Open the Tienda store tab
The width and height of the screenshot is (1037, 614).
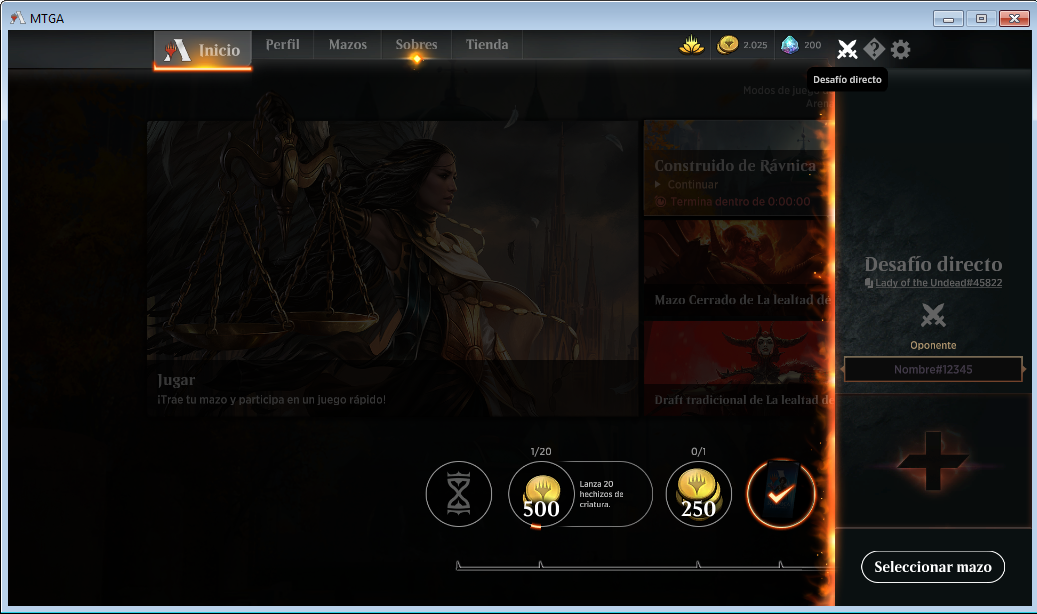(x=487, y=44)
